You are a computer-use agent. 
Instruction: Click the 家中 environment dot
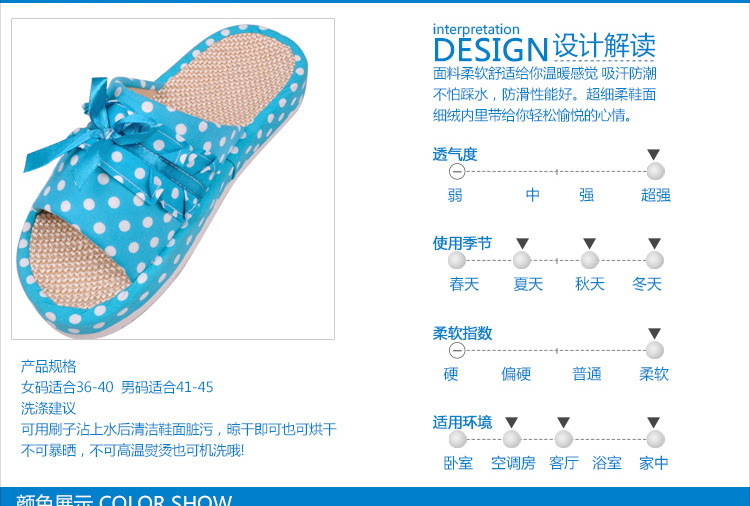click(655, 439)
